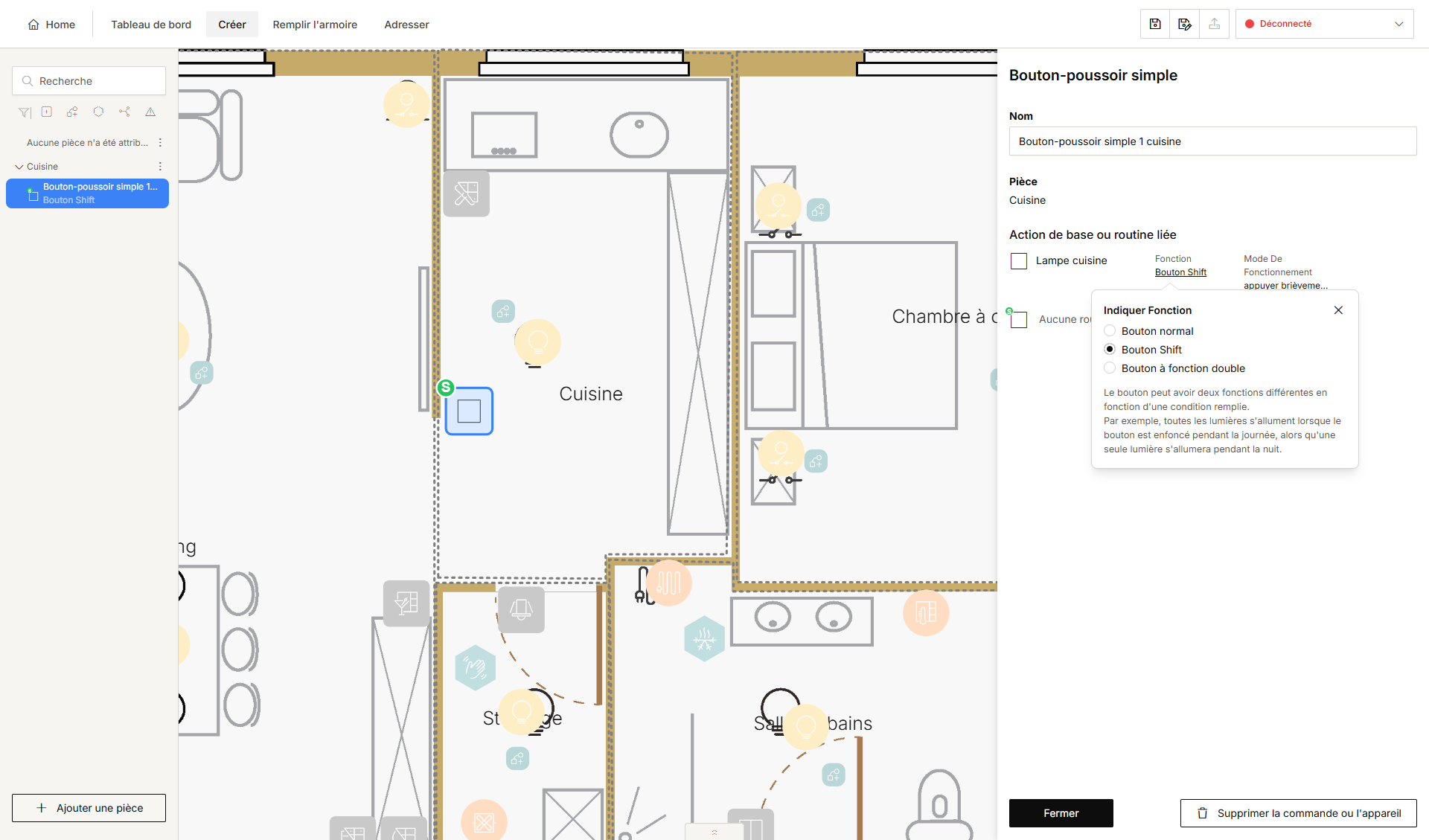Click the switch-device filter icon under search
Viewport: 1429px width, 840px height.
(47, 112)
